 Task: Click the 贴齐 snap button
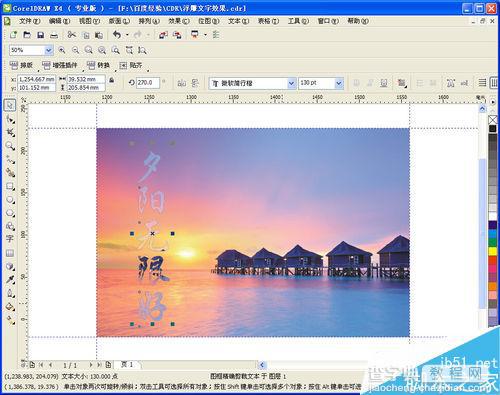131,65
